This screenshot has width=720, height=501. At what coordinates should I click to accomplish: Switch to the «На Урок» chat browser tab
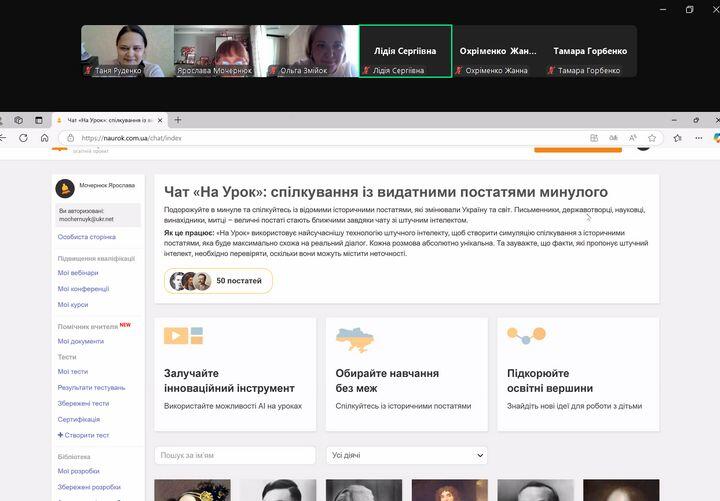tap(109, 120)
